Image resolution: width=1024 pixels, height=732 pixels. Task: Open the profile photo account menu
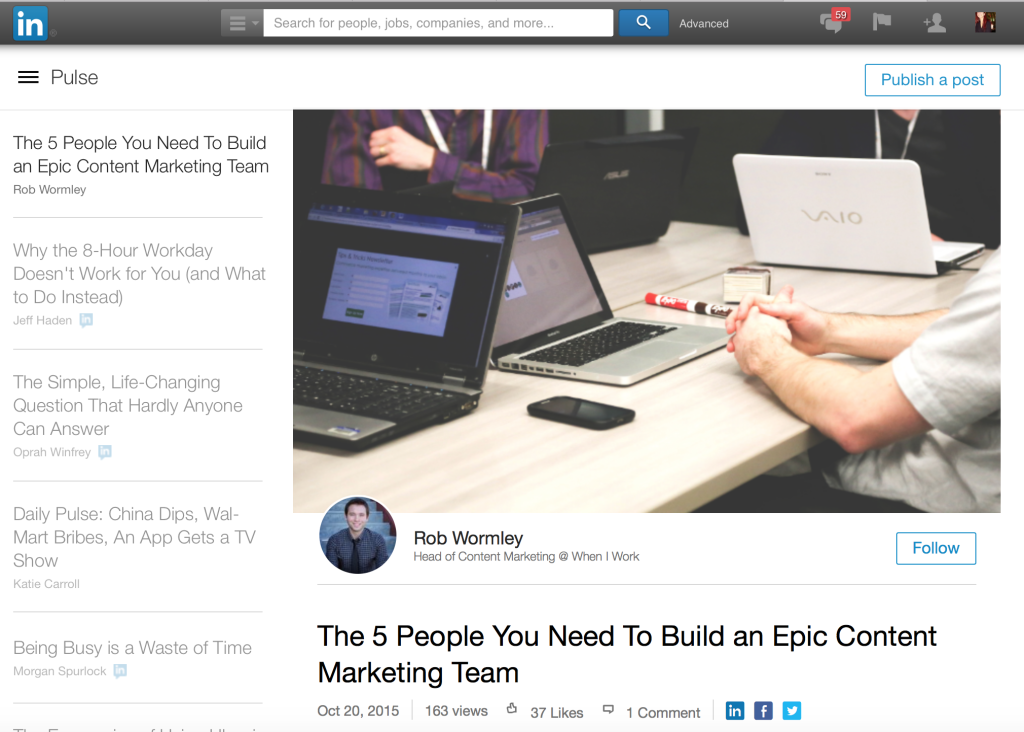(985, 22)
